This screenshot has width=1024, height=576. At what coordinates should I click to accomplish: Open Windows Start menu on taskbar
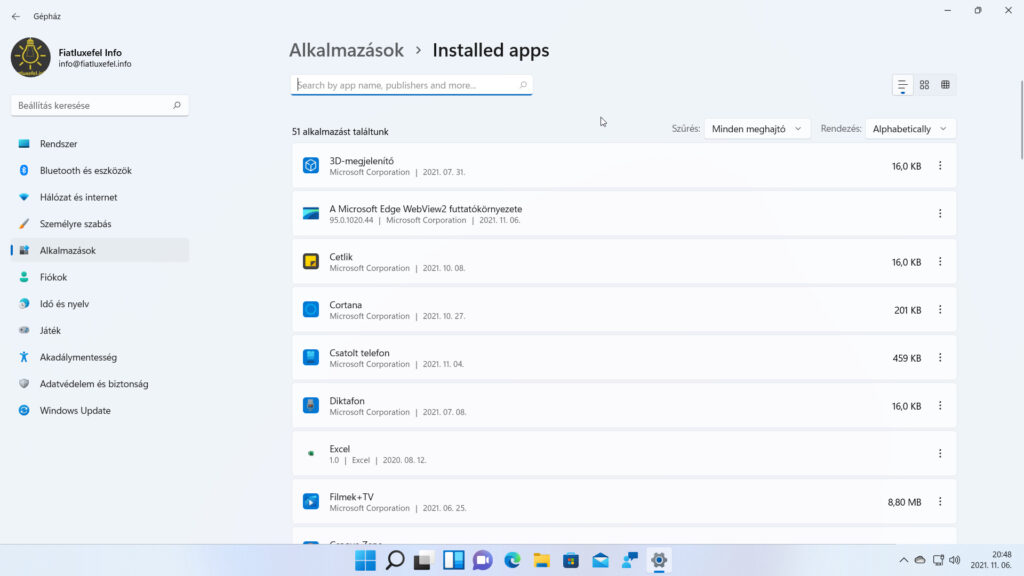point(365,560)
